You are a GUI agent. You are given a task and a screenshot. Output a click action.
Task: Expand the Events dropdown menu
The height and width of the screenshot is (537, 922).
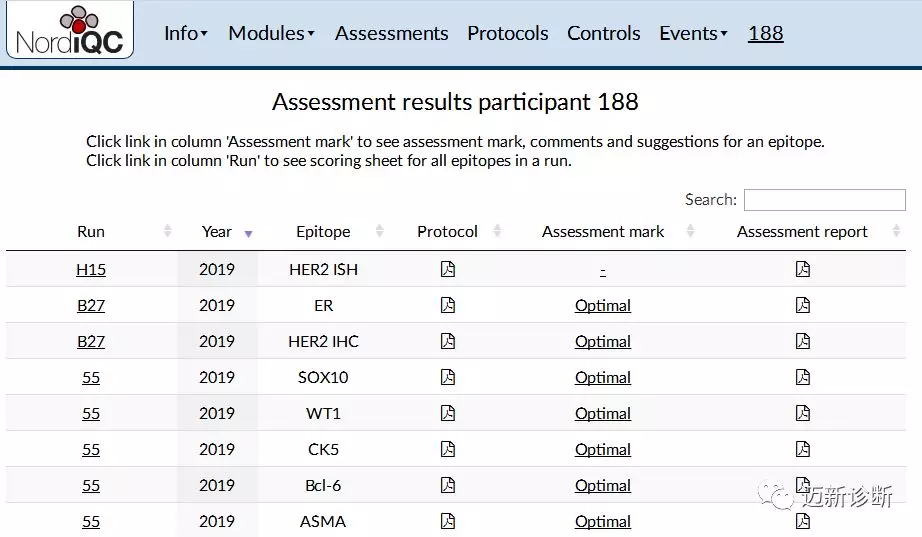click(x=693, y=33)
